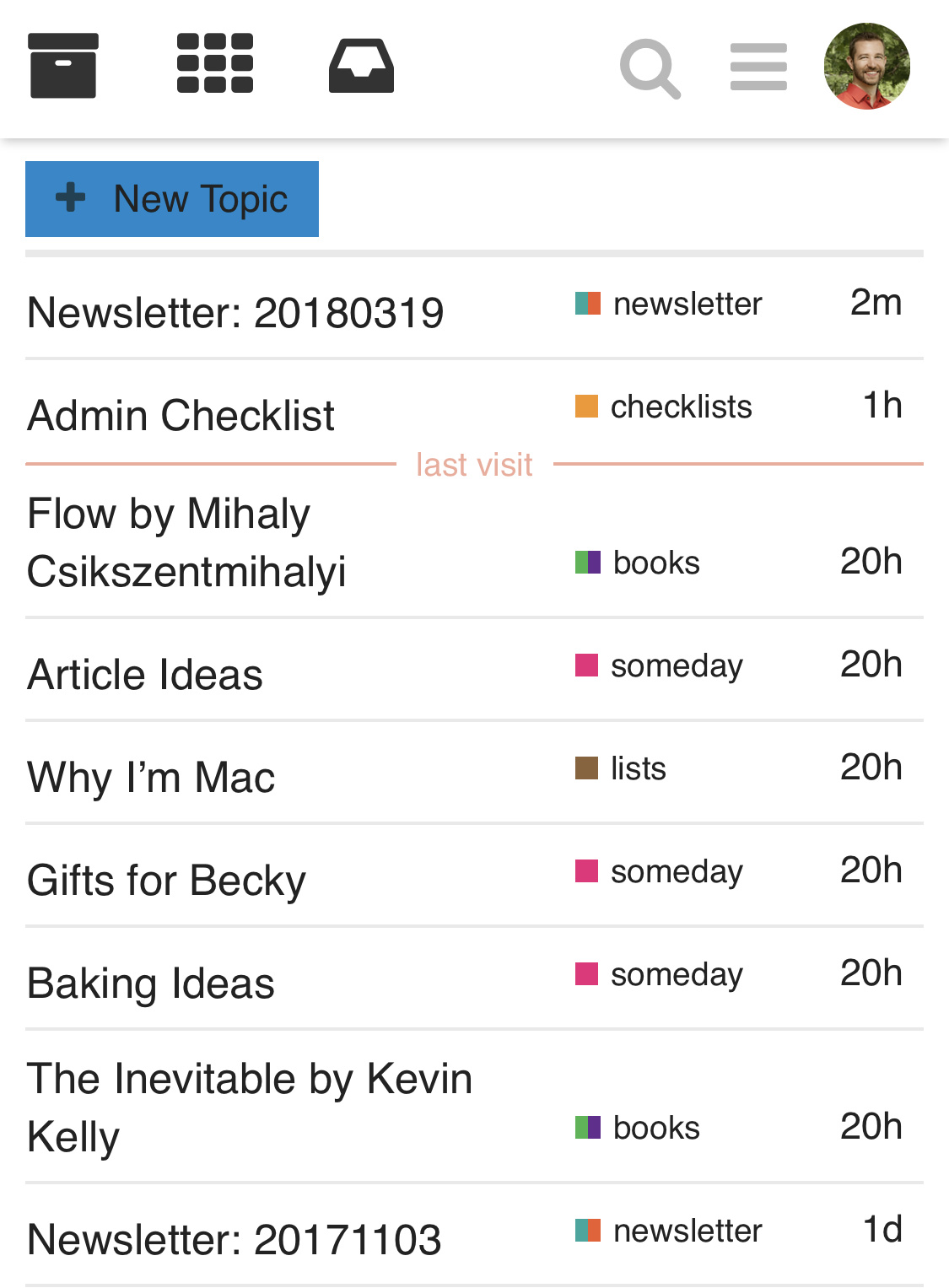Click the 2m timestamp on first topic
949x1288 pixels.
[x=876, y=302]
